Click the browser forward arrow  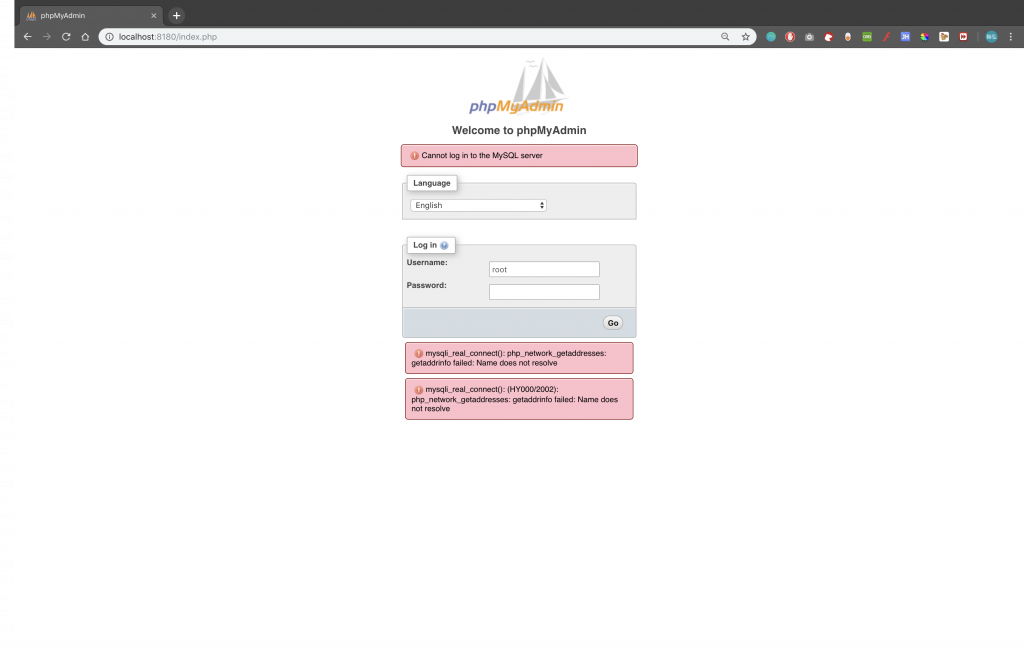(46, 37)
